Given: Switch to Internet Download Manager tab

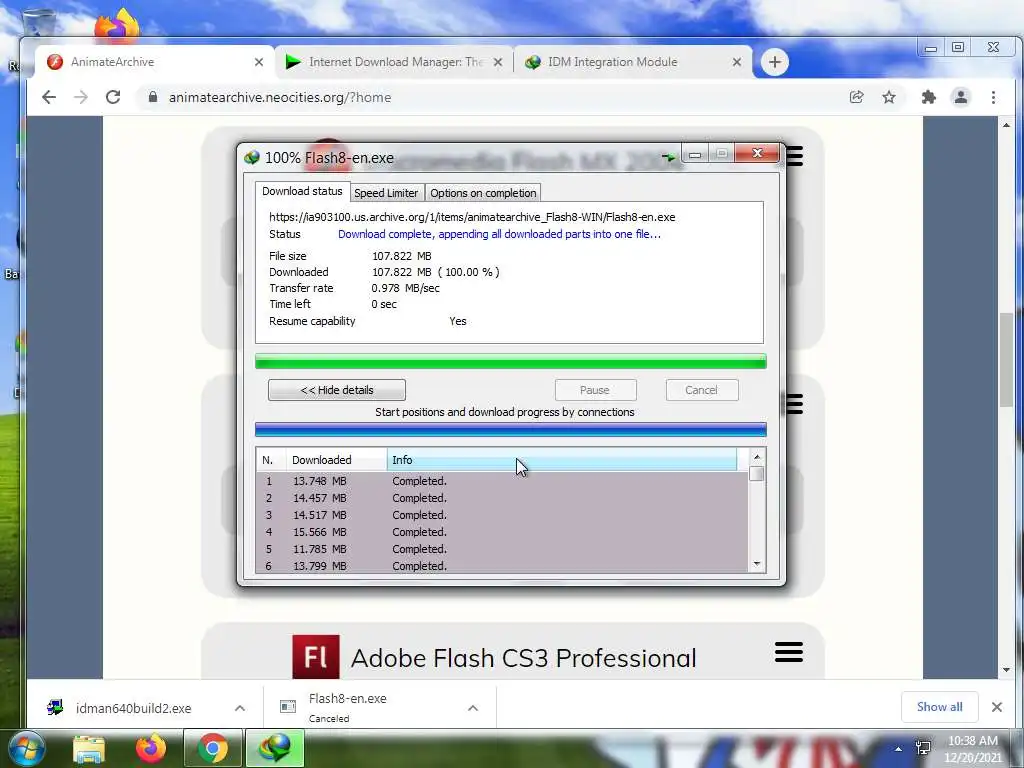Looking at the screenshot, I should (x=394, y=62).
